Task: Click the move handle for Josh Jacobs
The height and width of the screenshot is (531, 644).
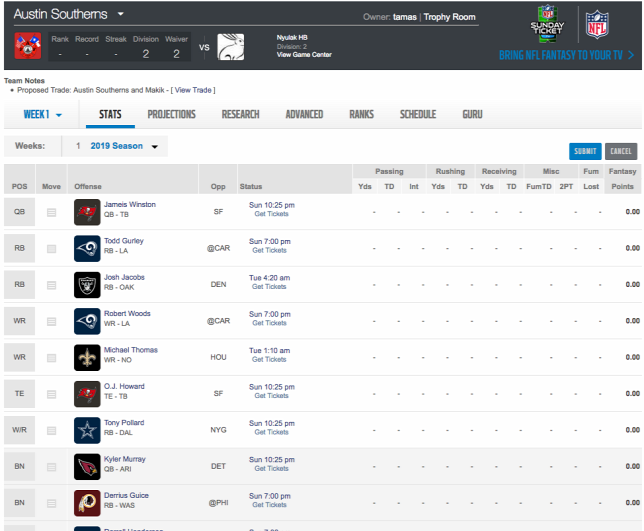Action: point(51,285)
